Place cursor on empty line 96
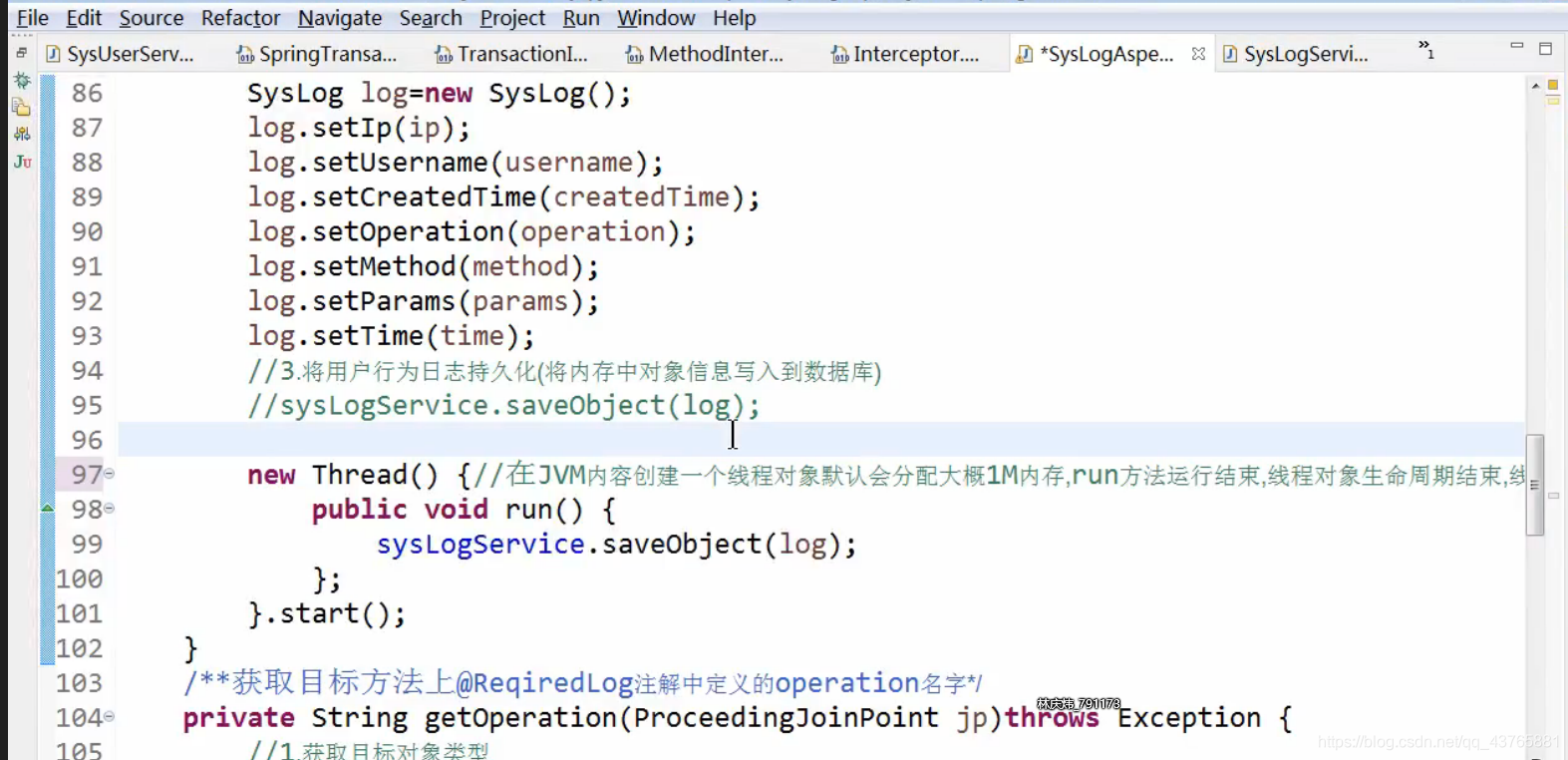The image size is (1568, 760). point(821,440)
